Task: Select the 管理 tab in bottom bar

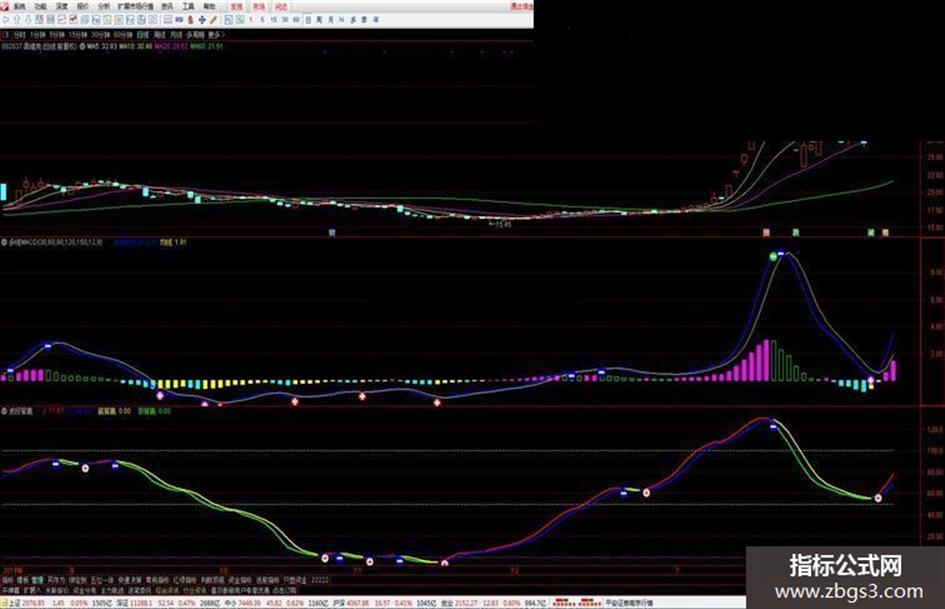Action: (37, 579)
